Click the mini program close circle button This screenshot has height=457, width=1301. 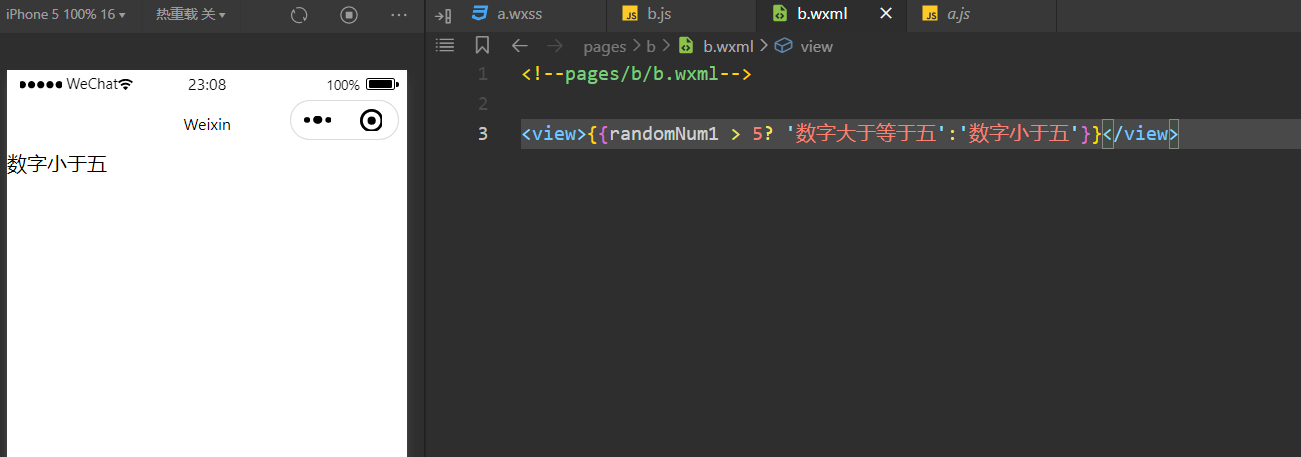point(371,120)
